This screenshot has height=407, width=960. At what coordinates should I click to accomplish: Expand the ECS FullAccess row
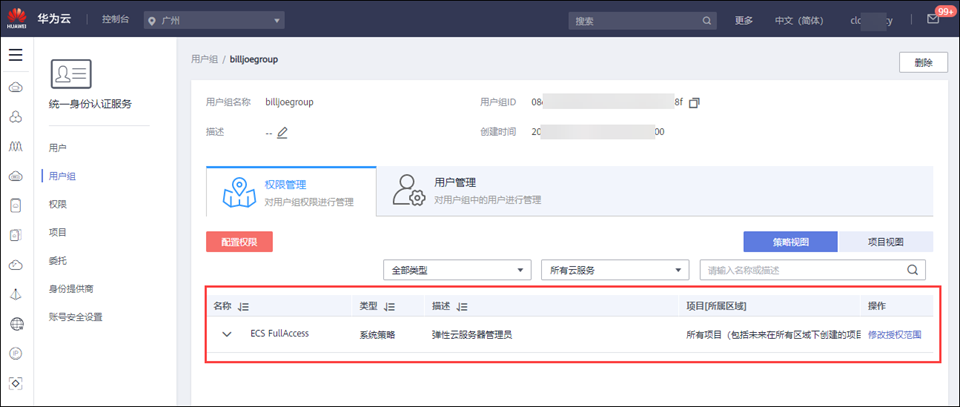227,334
